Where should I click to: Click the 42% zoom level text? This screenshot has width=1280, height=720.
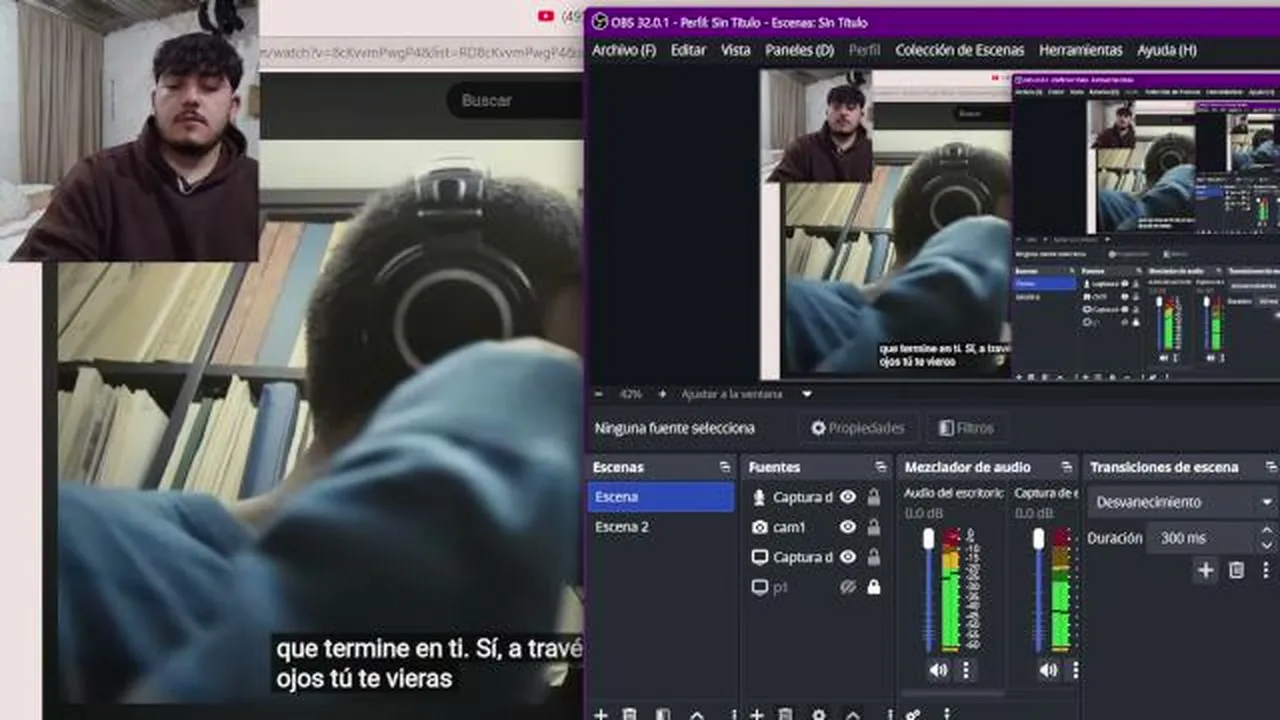click(630, 394)
